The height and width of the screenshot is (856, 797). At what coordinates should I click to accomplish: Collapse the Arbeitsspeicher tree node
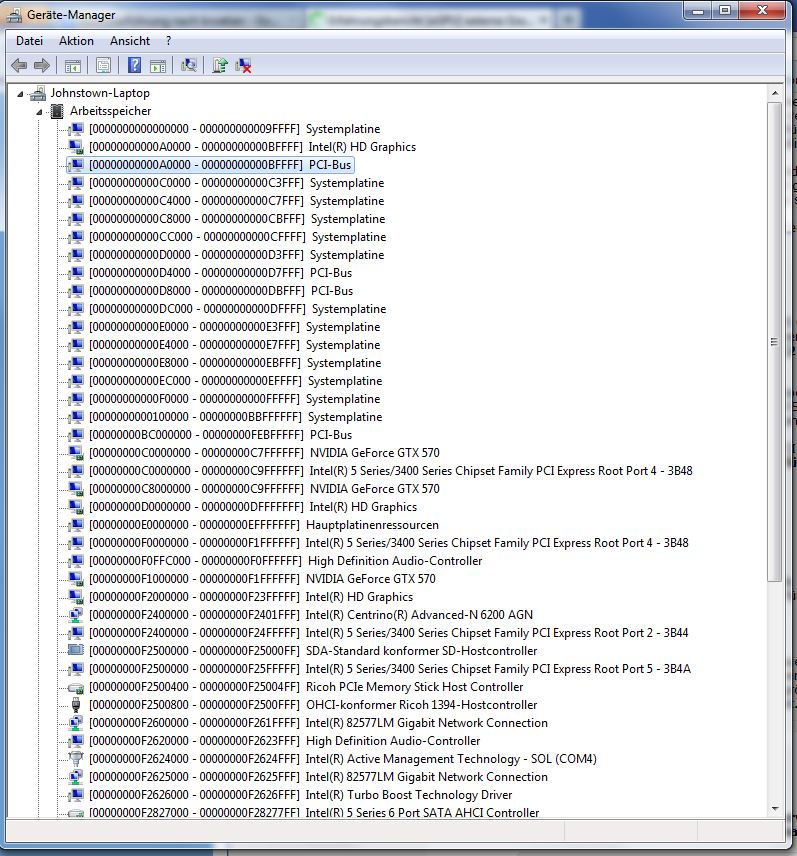click(x=39, y=112)
